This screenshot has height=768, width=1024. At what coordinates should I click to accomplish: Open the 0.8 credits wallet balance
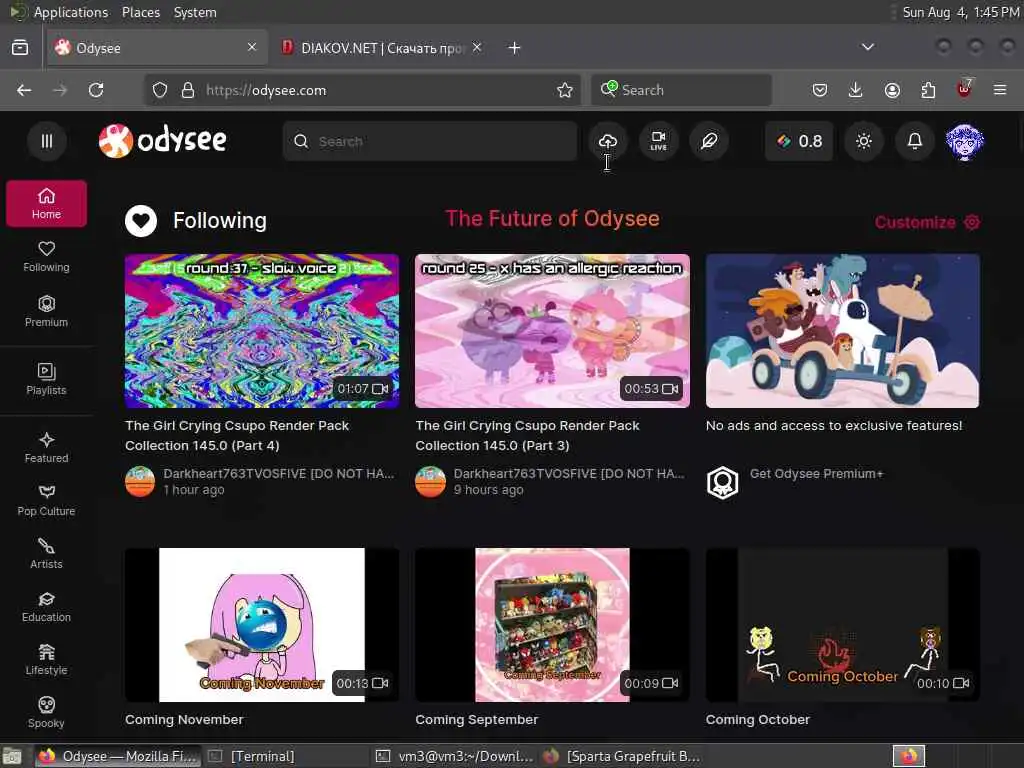click(x=799, y=141)
